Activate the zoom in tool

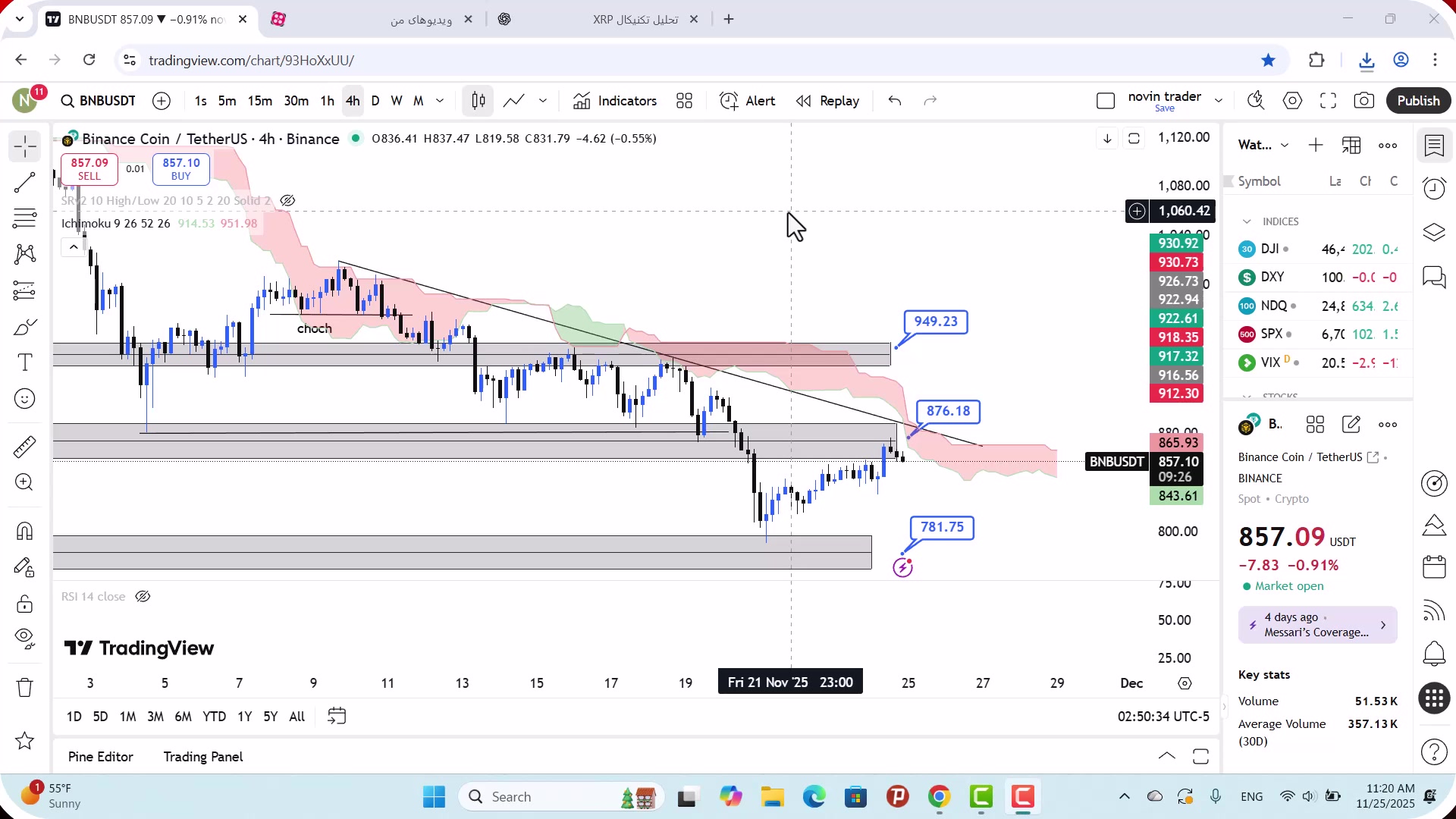tap(24, 482)
